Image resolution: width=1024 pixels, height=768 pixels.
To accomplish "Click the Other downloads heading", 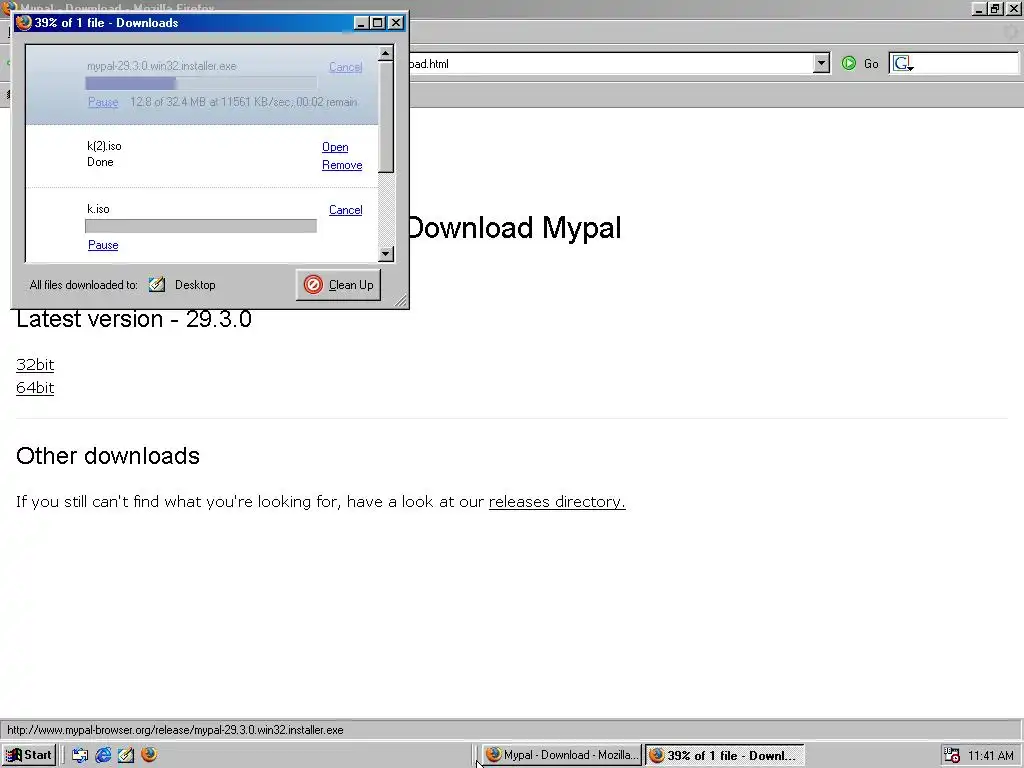I will (x=108, y=456).
